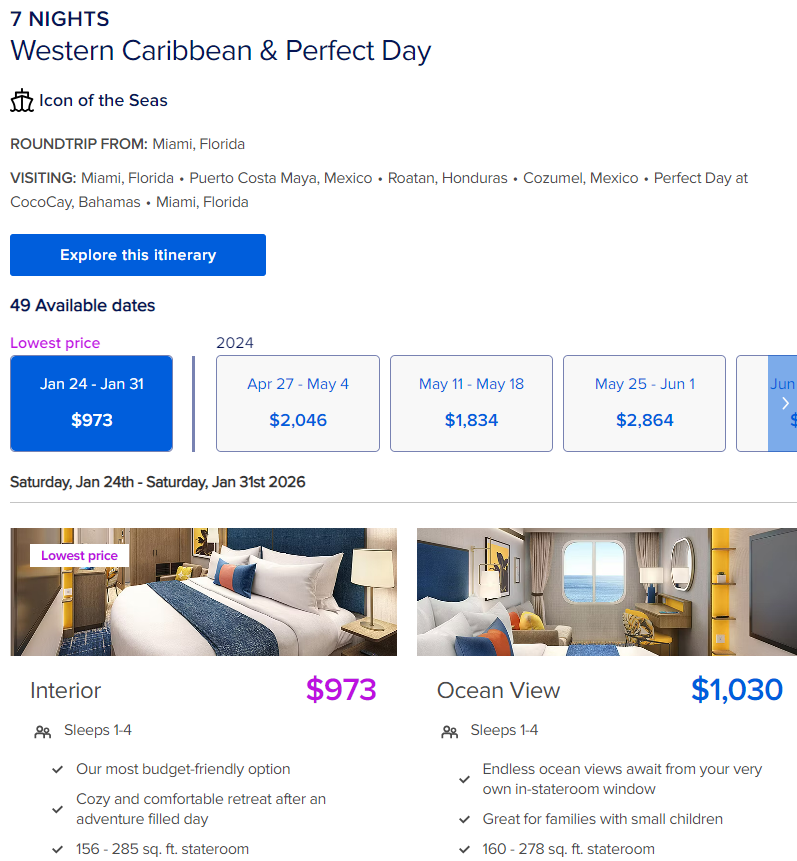Choose the May 11 - May 18 sailing
The width and height of the screenshot is (797, 861).
click(x=471, y=404)
